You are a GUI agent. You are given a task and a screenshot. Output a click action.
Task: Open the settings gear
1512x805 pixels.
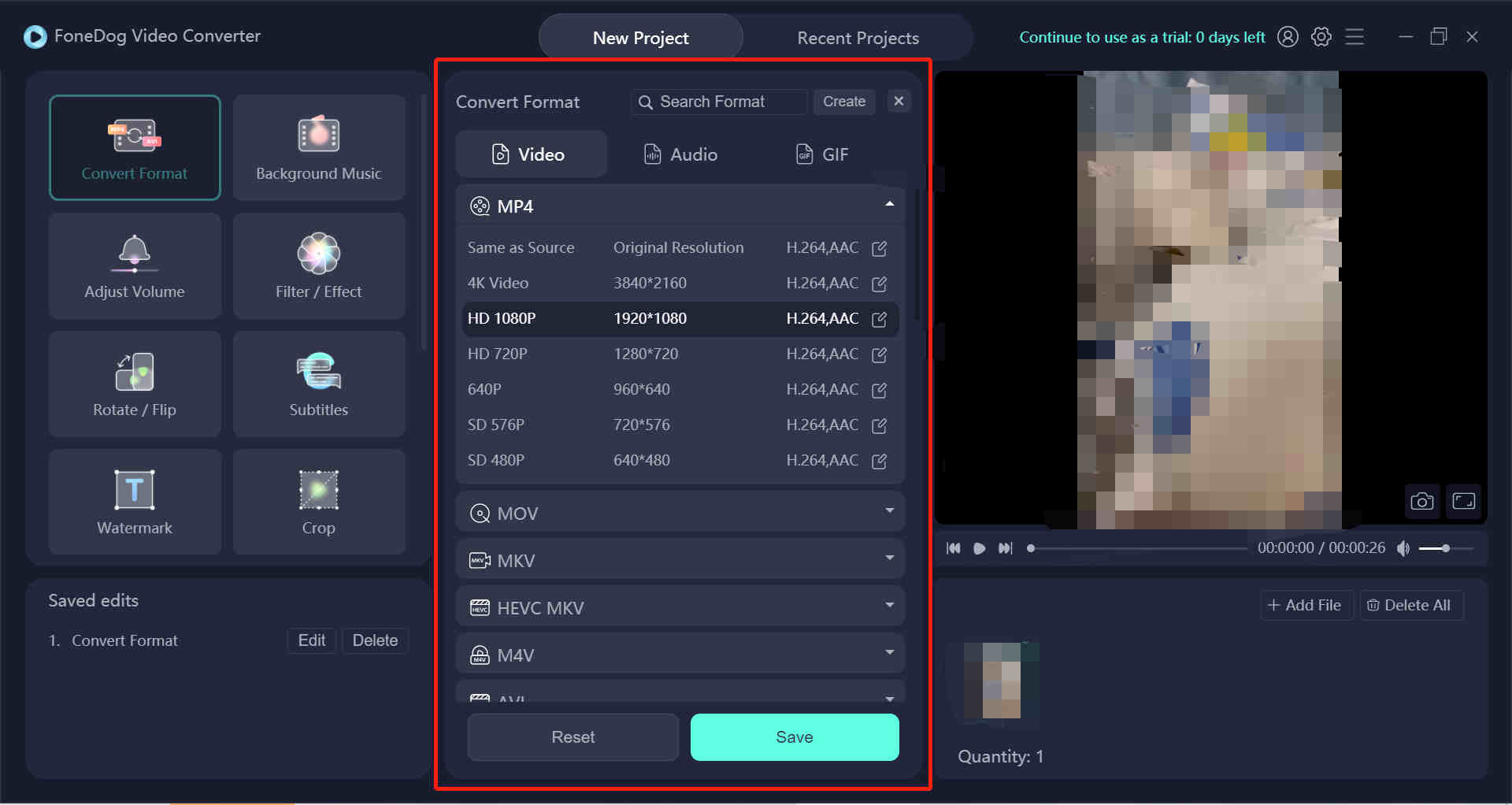[x=1321, y=37]
